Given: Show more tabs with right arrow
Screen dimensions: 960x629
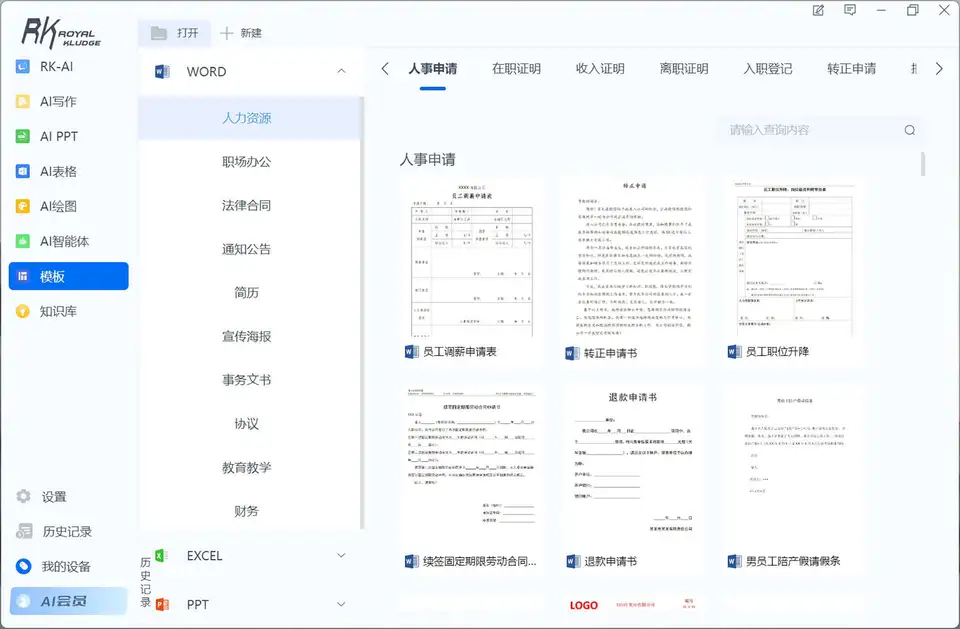Looking at the screenshot, I should pos(939,69).
